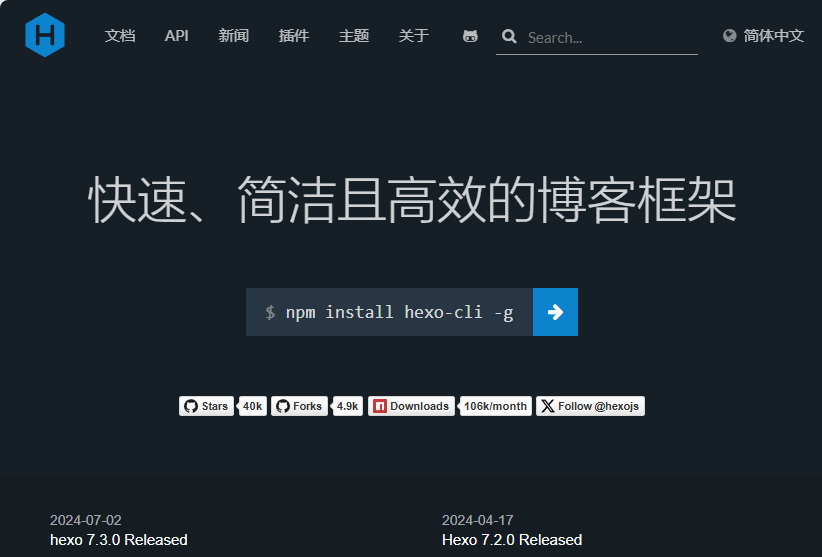Open Hexo 7.2.0 Released news
The width and height of the screenshot is (822, 557).
(x=512, y=540)
